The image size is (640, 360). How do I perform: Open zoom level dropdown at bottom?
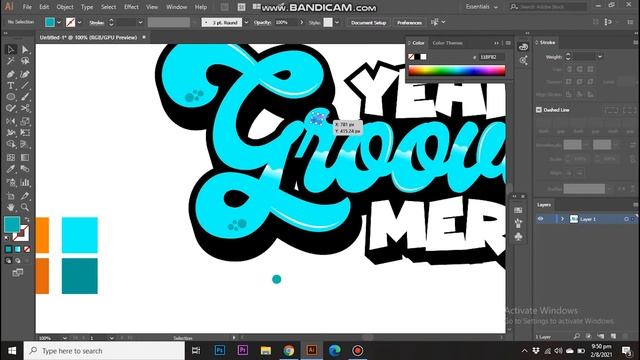tap(64, 338)
